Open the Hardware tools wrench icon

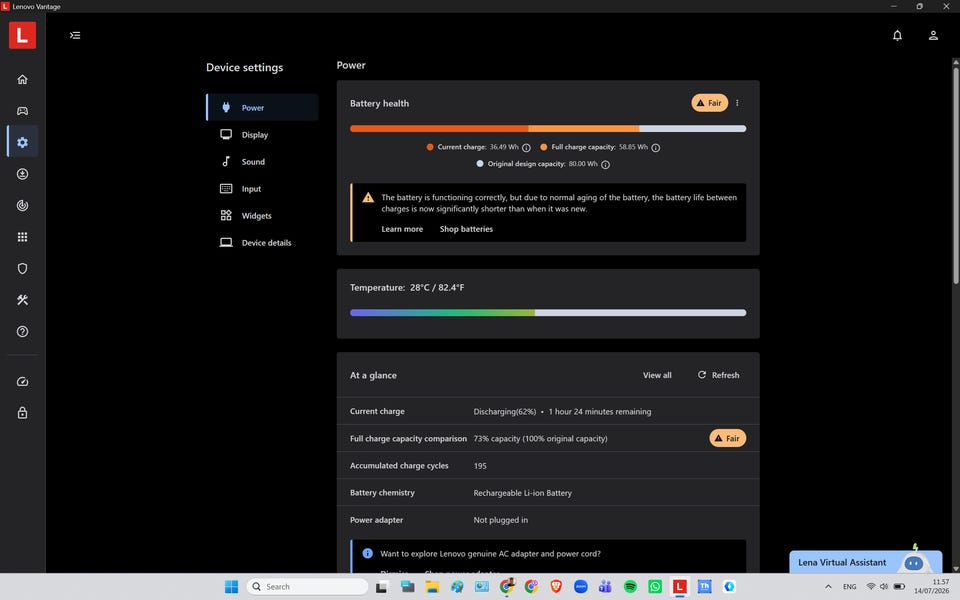tap(22, 300)
